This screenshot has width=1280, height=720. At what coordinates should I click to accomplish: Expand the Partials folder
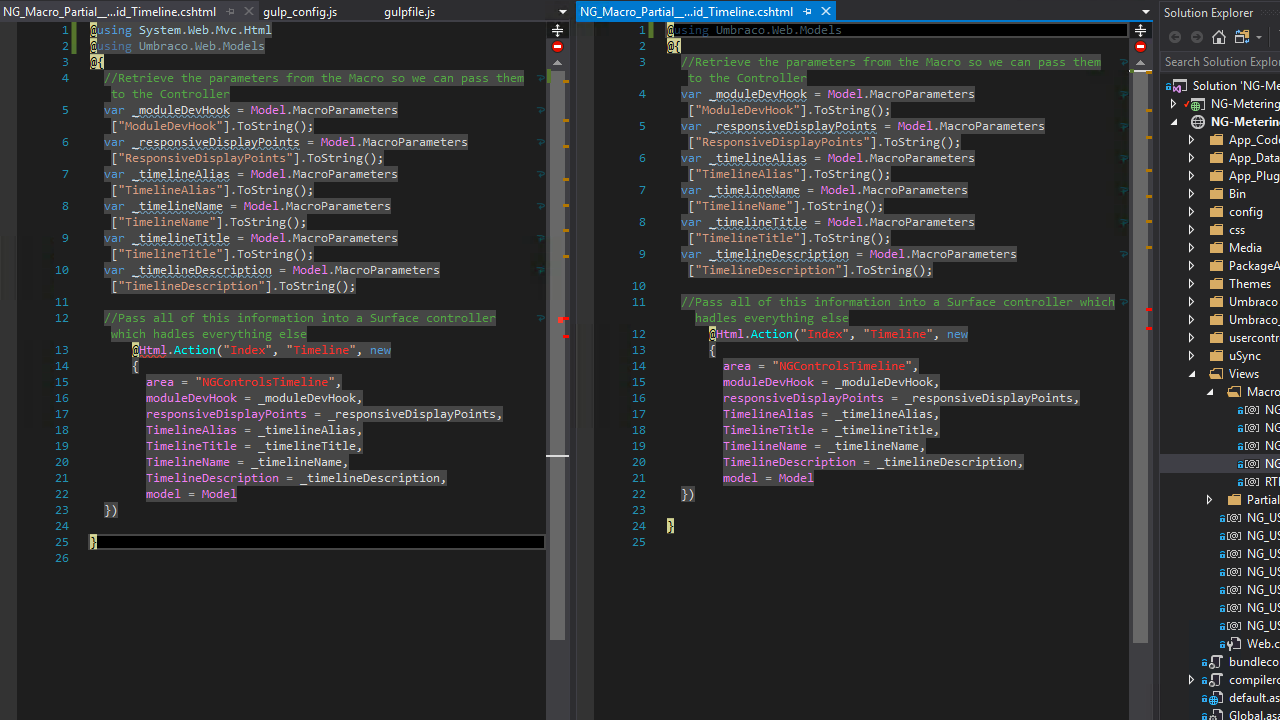point(1209,499)
